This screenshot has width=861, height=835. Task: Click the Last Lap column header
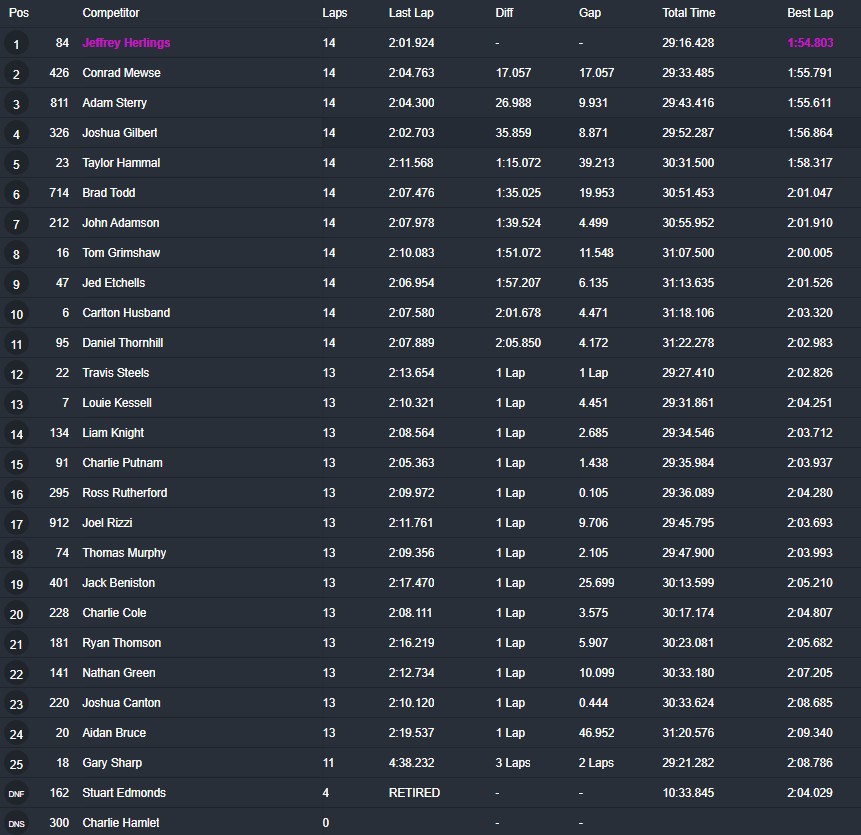coord(411,13)
